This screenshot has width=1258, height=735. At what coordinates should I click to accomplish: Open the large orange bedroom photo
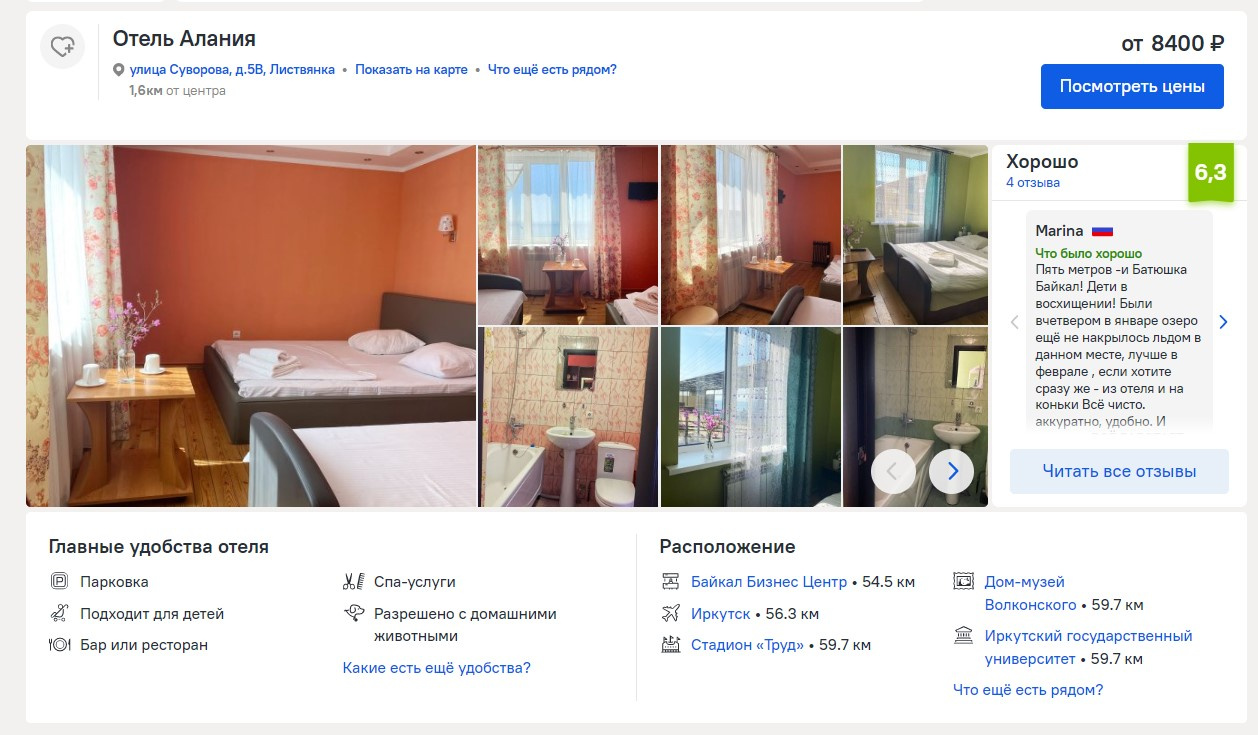click(251, 326)
